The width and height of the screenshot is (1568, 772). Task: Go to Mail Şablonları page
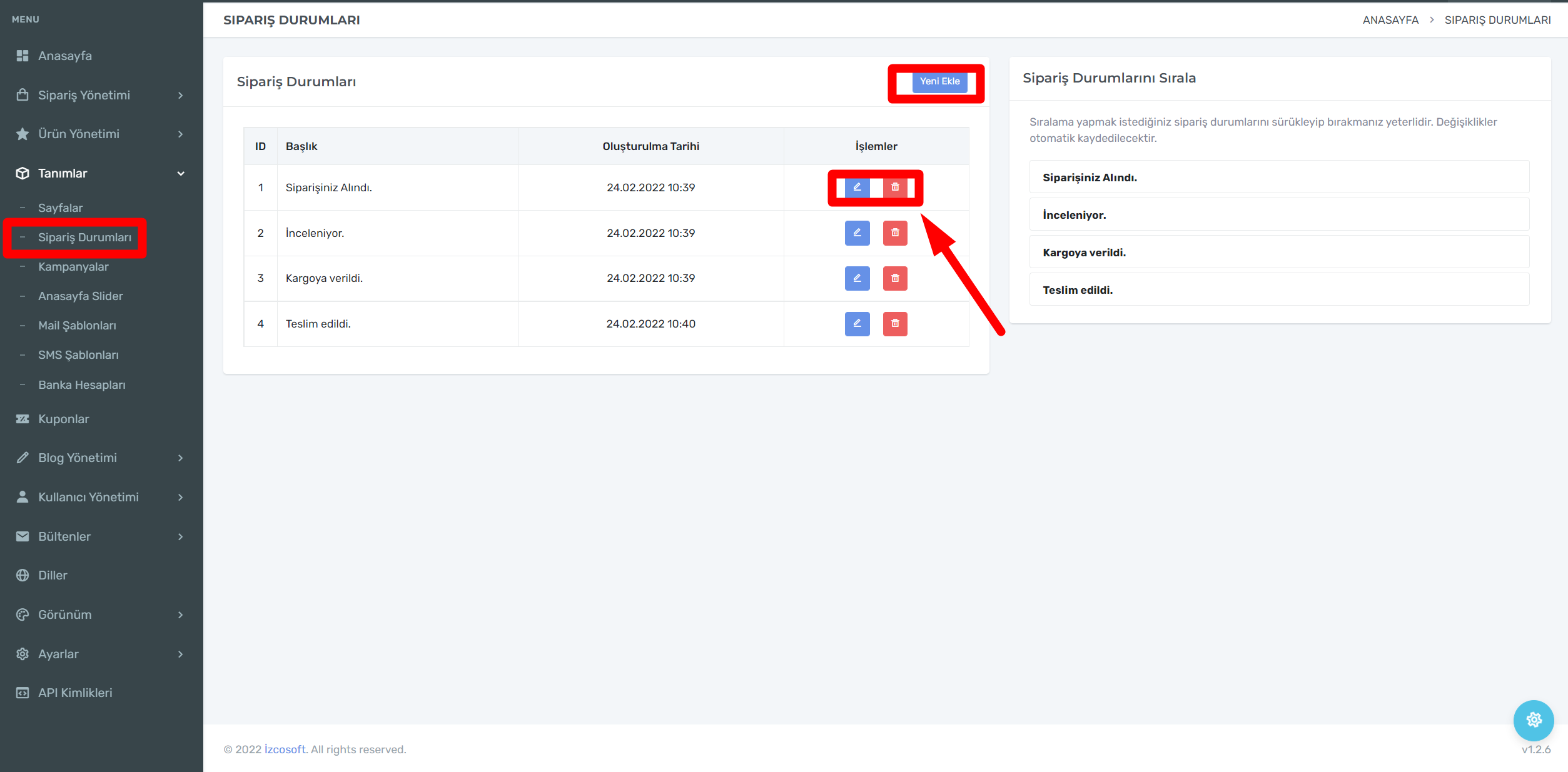77,326
